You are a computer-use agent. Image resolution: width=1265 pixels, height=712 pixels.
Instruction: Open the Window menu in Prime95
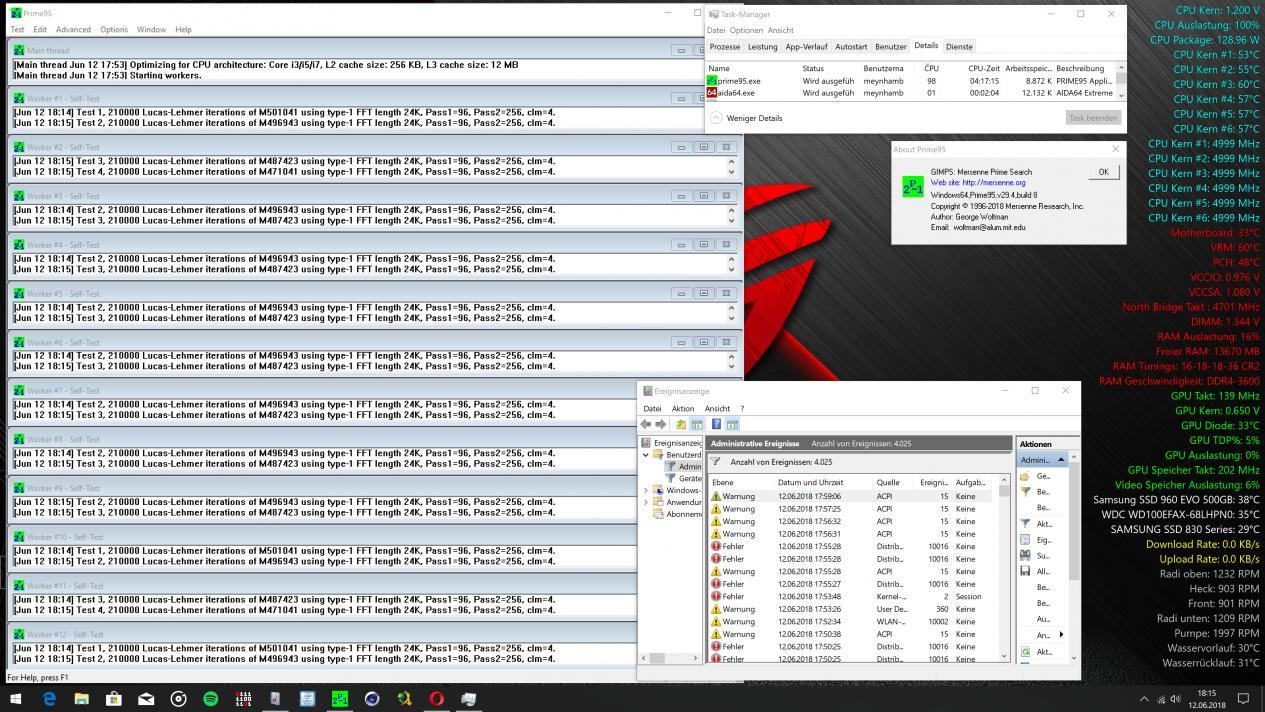151,29
